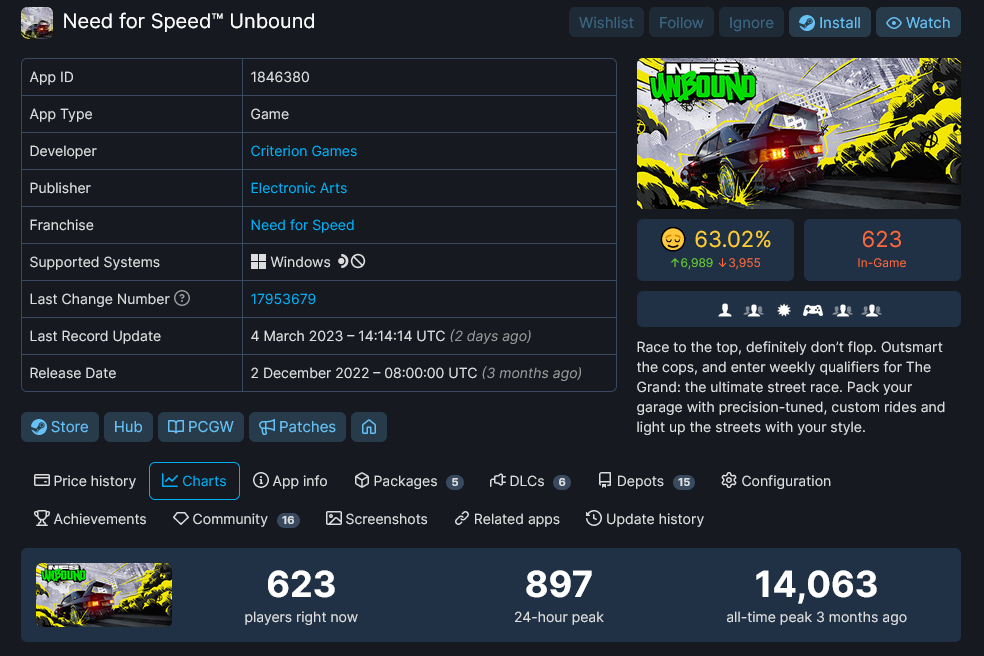
Task: Open the PCGW wiki button
Action: [201, 427]
